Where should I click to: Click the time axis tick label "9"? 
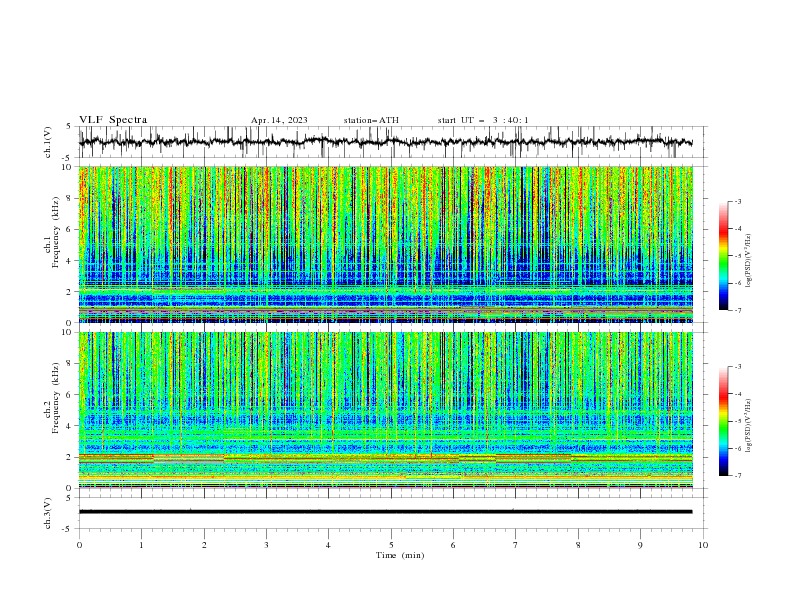click(640, 545)
